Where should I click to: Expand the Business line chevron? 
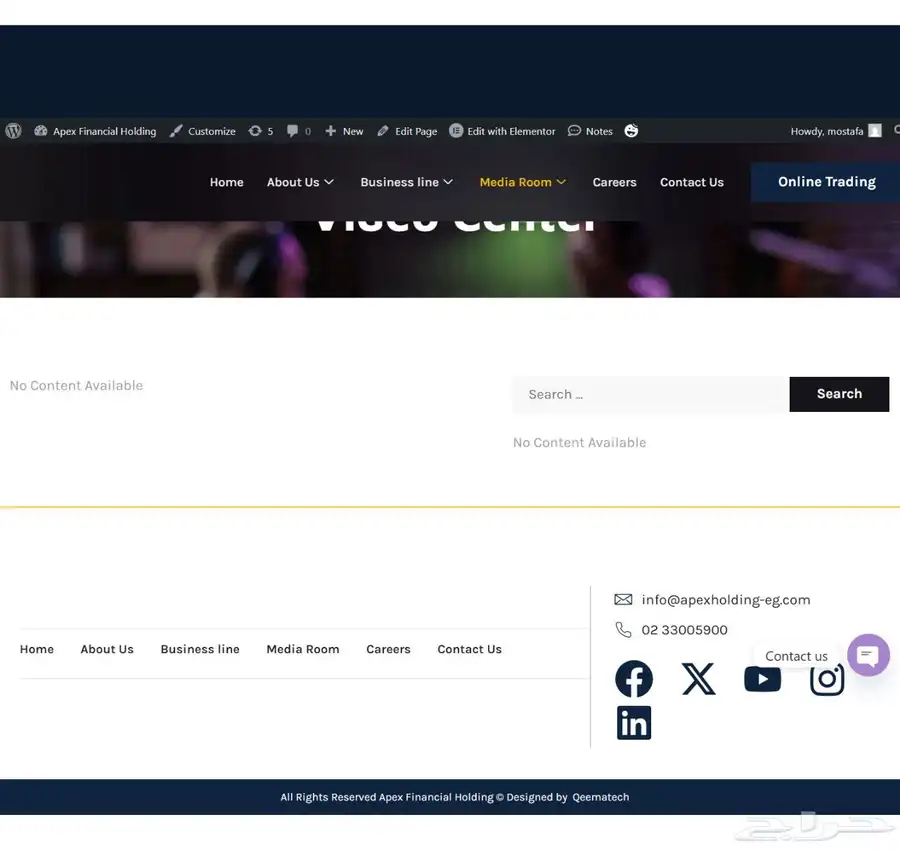pos(448,182)
